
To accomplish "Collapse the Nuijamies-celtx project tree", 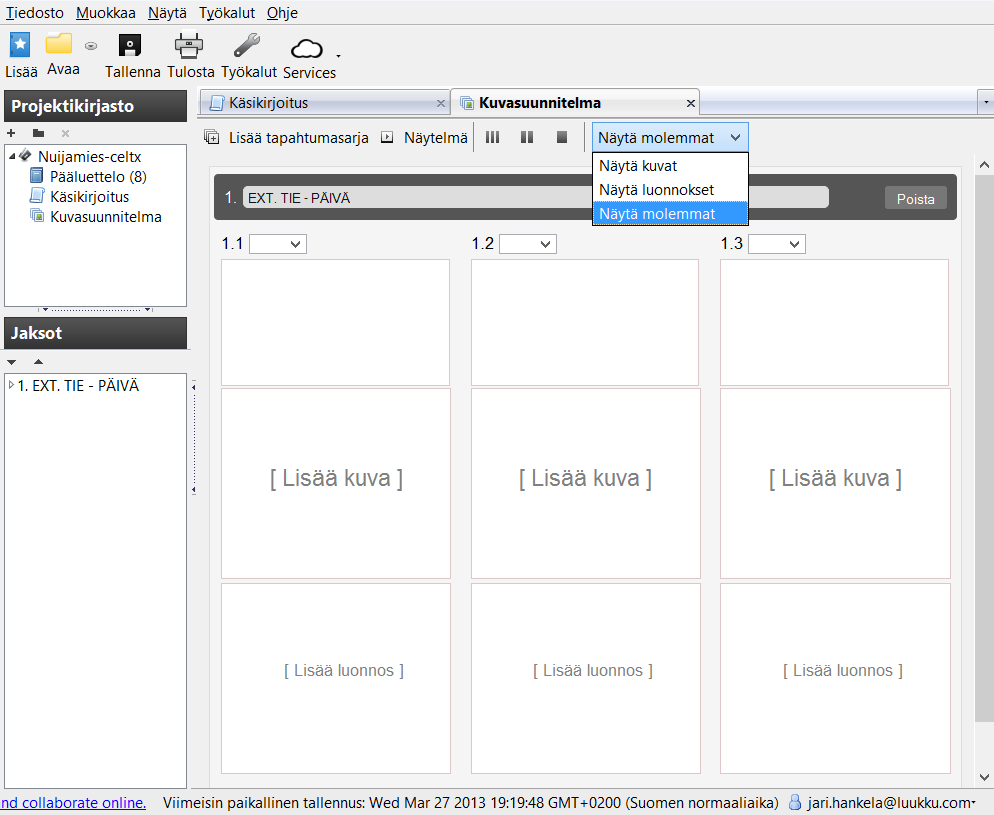I will coord(12,157).
